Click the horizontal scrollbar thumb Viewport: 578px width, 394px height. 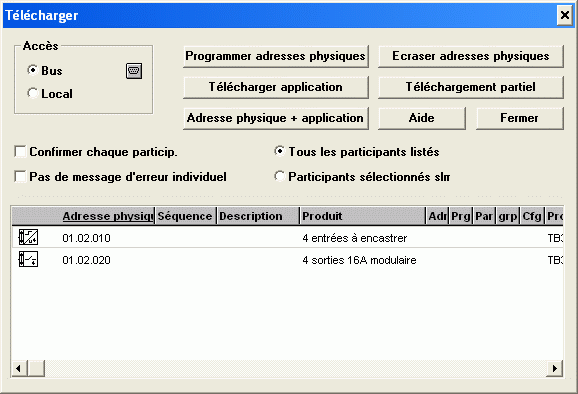(36, 368)
